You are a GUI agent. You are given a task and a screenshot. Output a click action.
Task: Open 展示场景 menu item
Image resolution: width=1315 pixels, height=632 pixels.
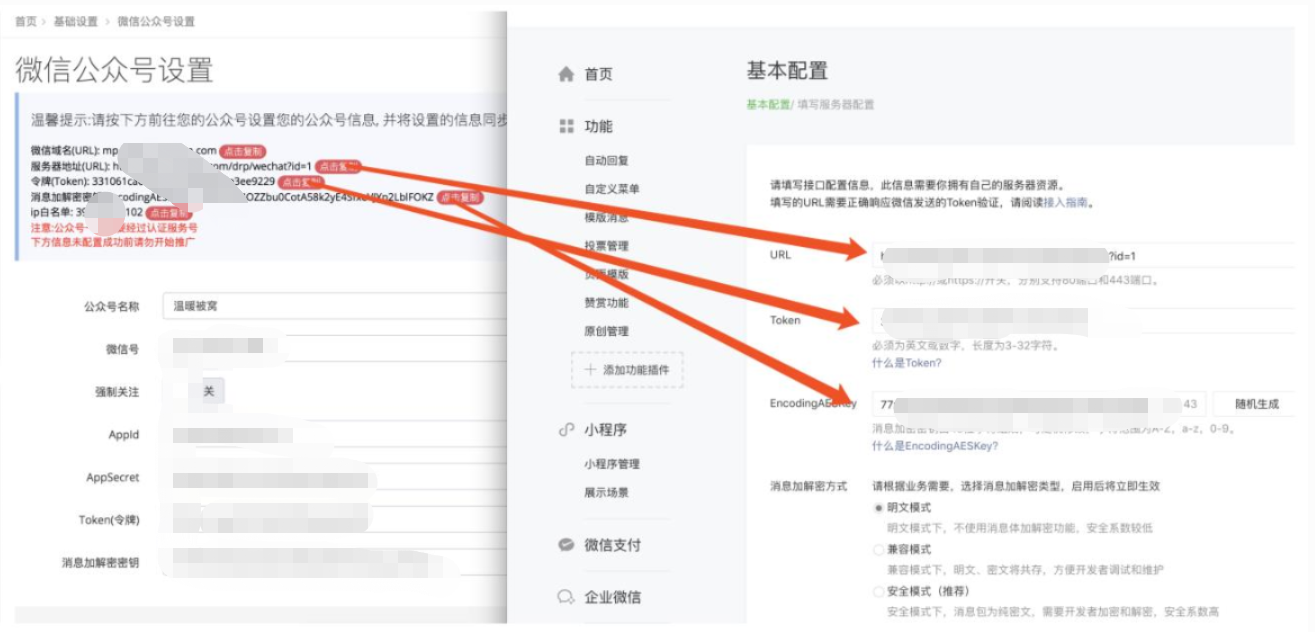(606, 492)
